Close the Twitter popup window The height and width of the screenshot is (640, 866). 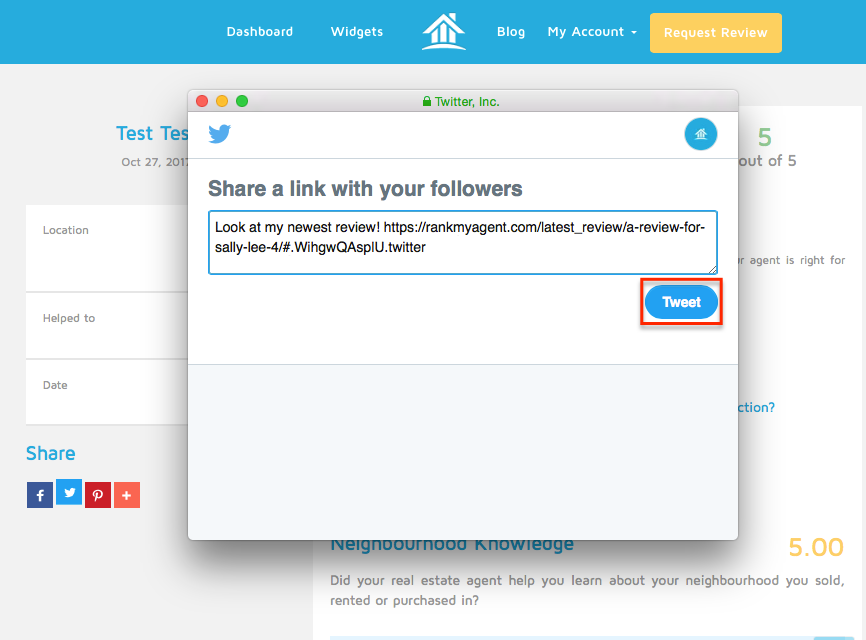pos(202,101)
